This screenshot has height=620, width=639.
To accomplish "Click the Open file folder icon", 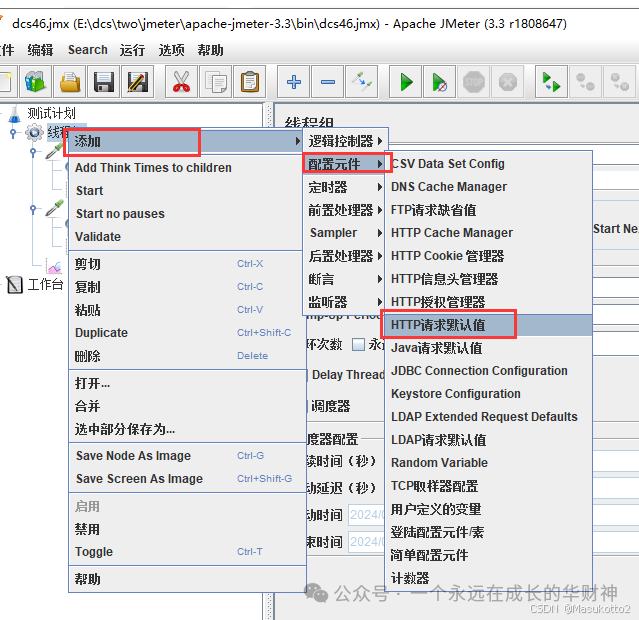I will 70,82.
